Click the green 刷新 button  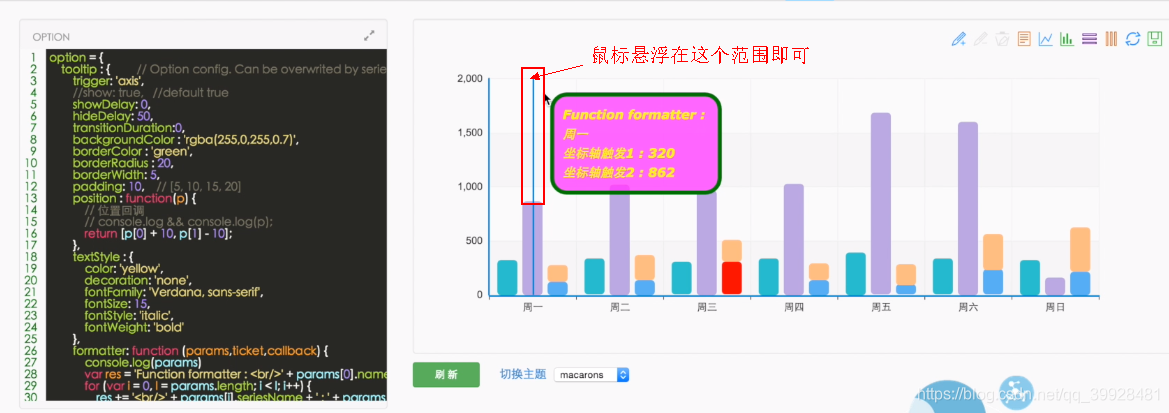(446, 374)
